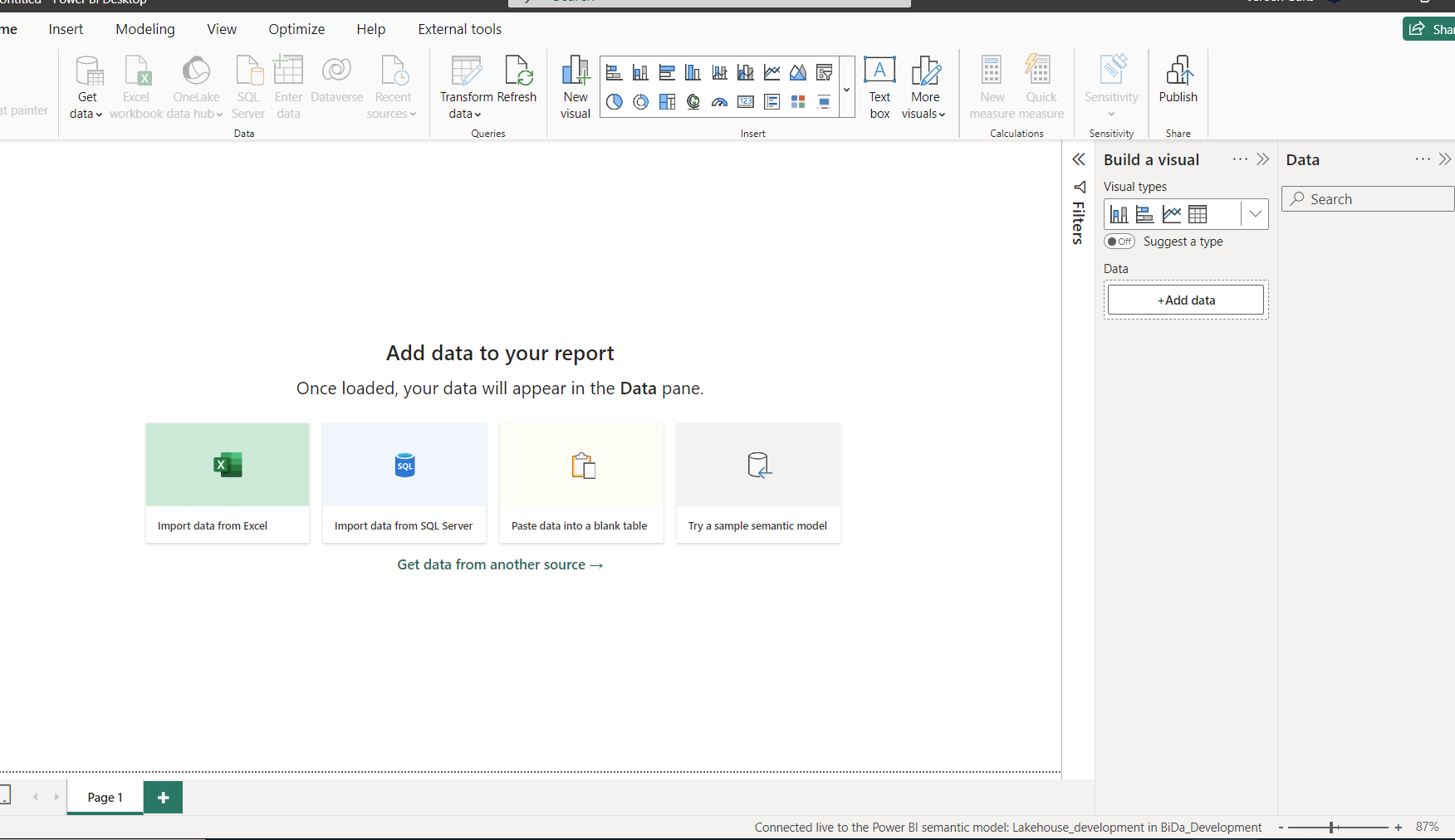The image size is (1455, 840).
Task: Insert a stacked bar chart from ribbon gallery
Action: point(614,73)
